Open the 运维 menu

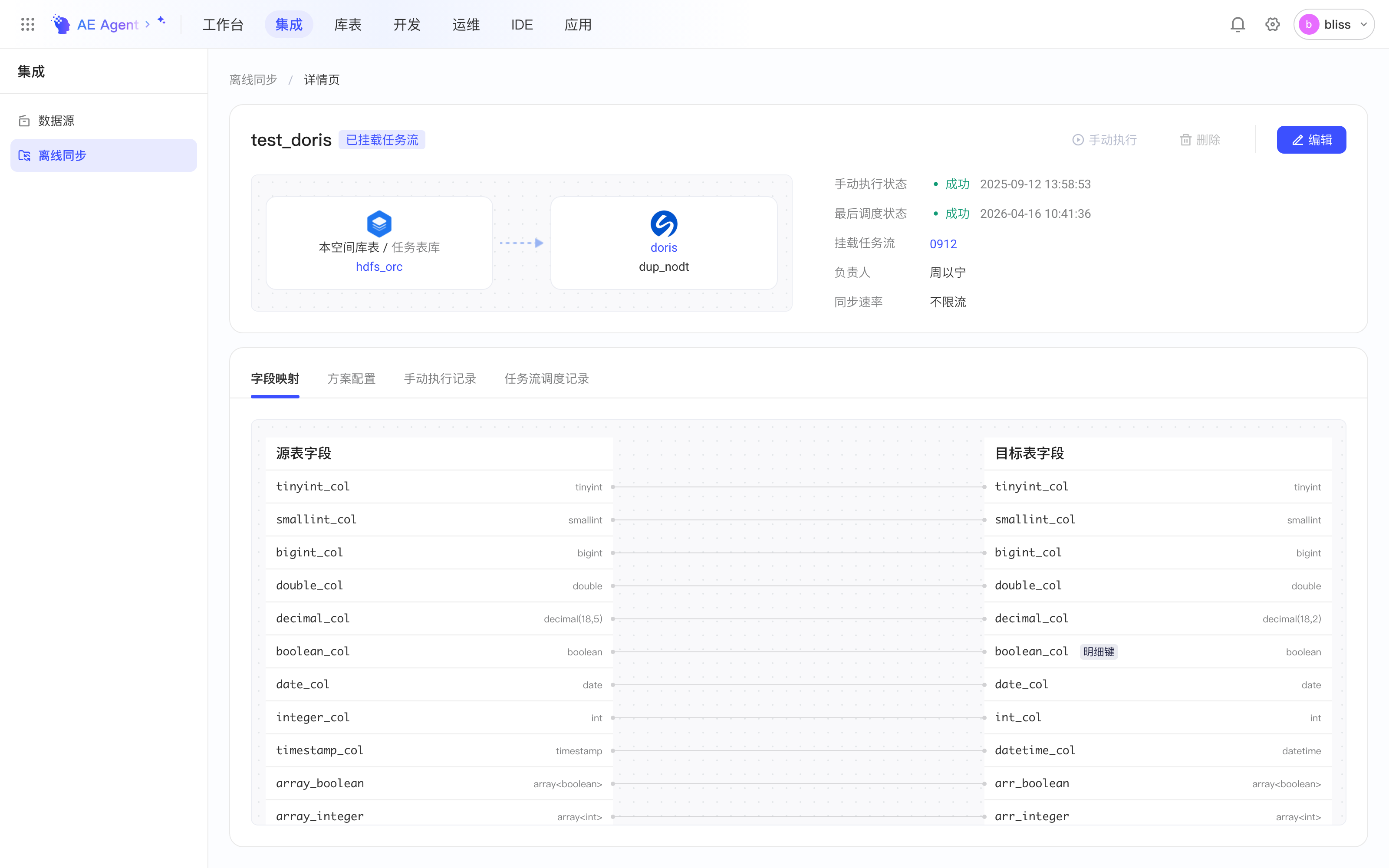466,25
